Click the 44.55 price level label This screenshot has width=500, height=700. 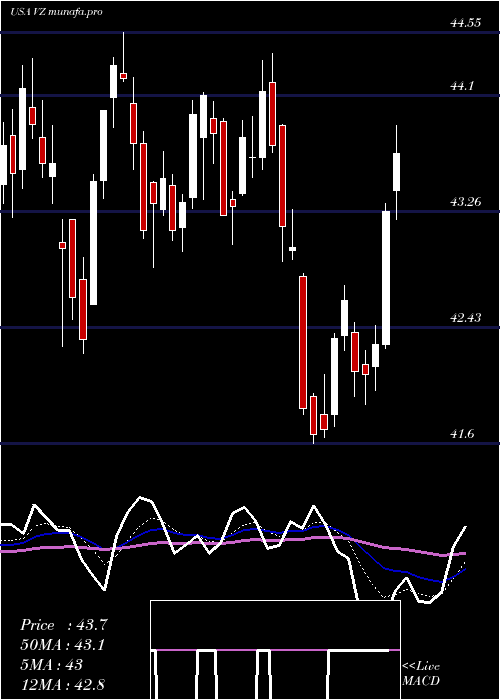click(x=466, y=23)
